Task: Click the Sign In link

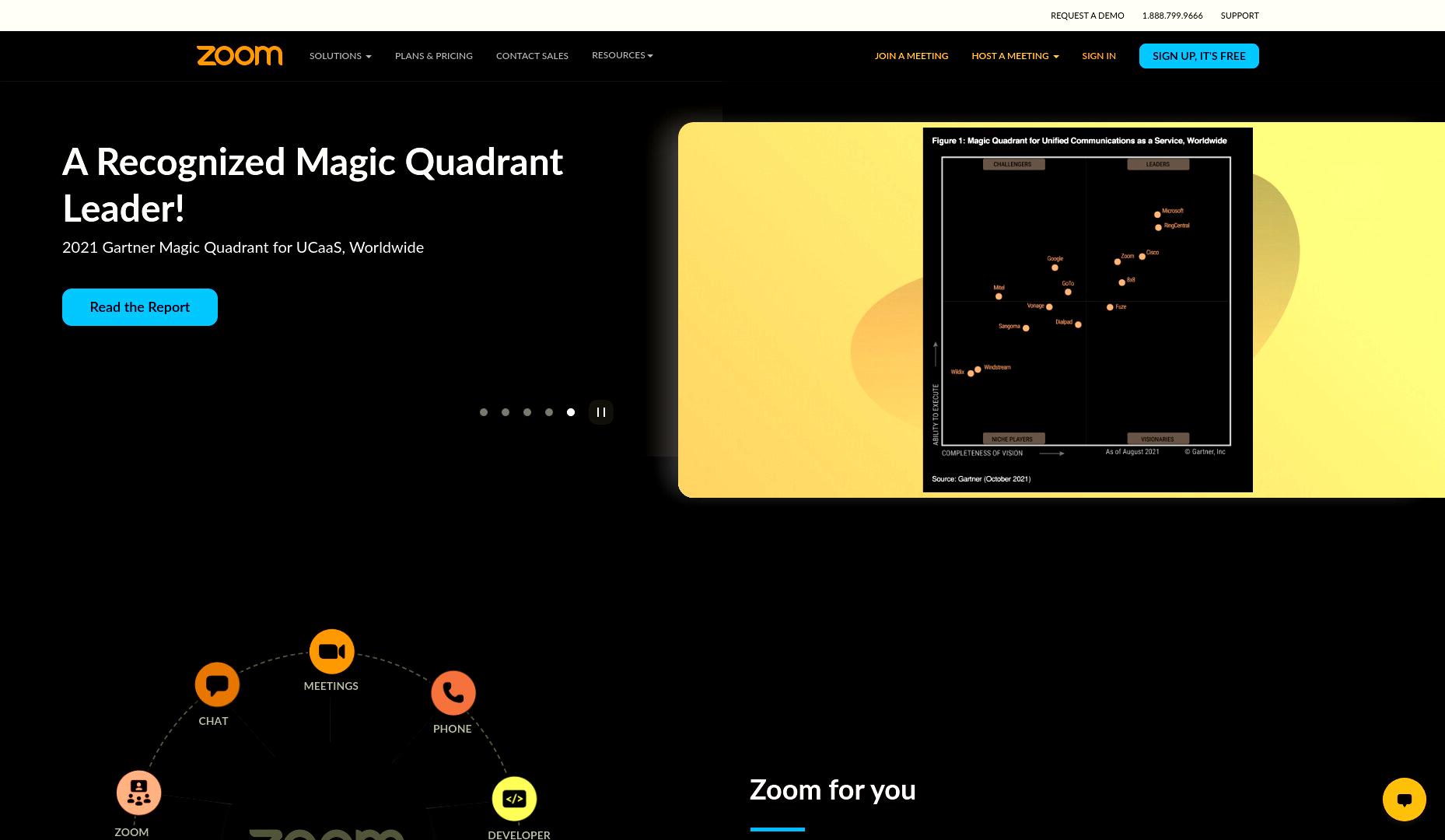Action: click(1099, 56)
